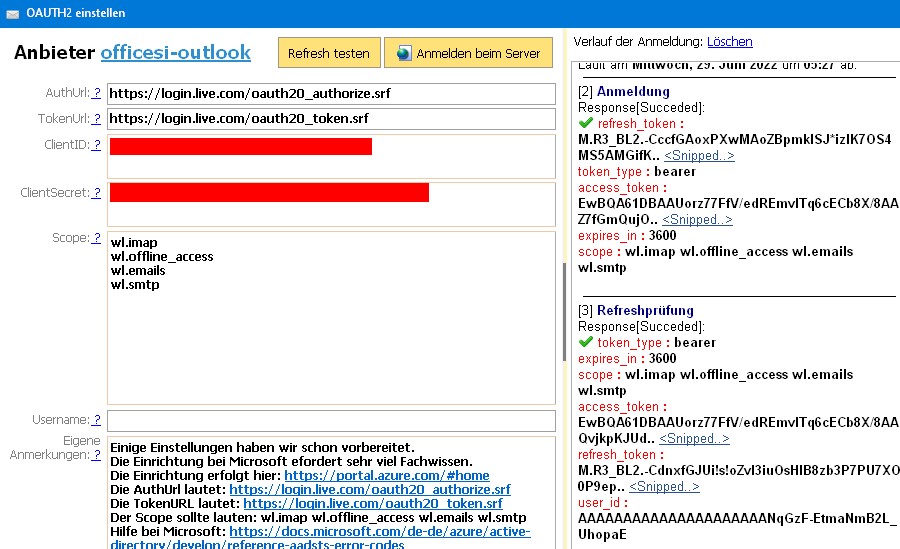Open the officesi-outlook provider link
The image size is (900, 549).
pos(176,52)
